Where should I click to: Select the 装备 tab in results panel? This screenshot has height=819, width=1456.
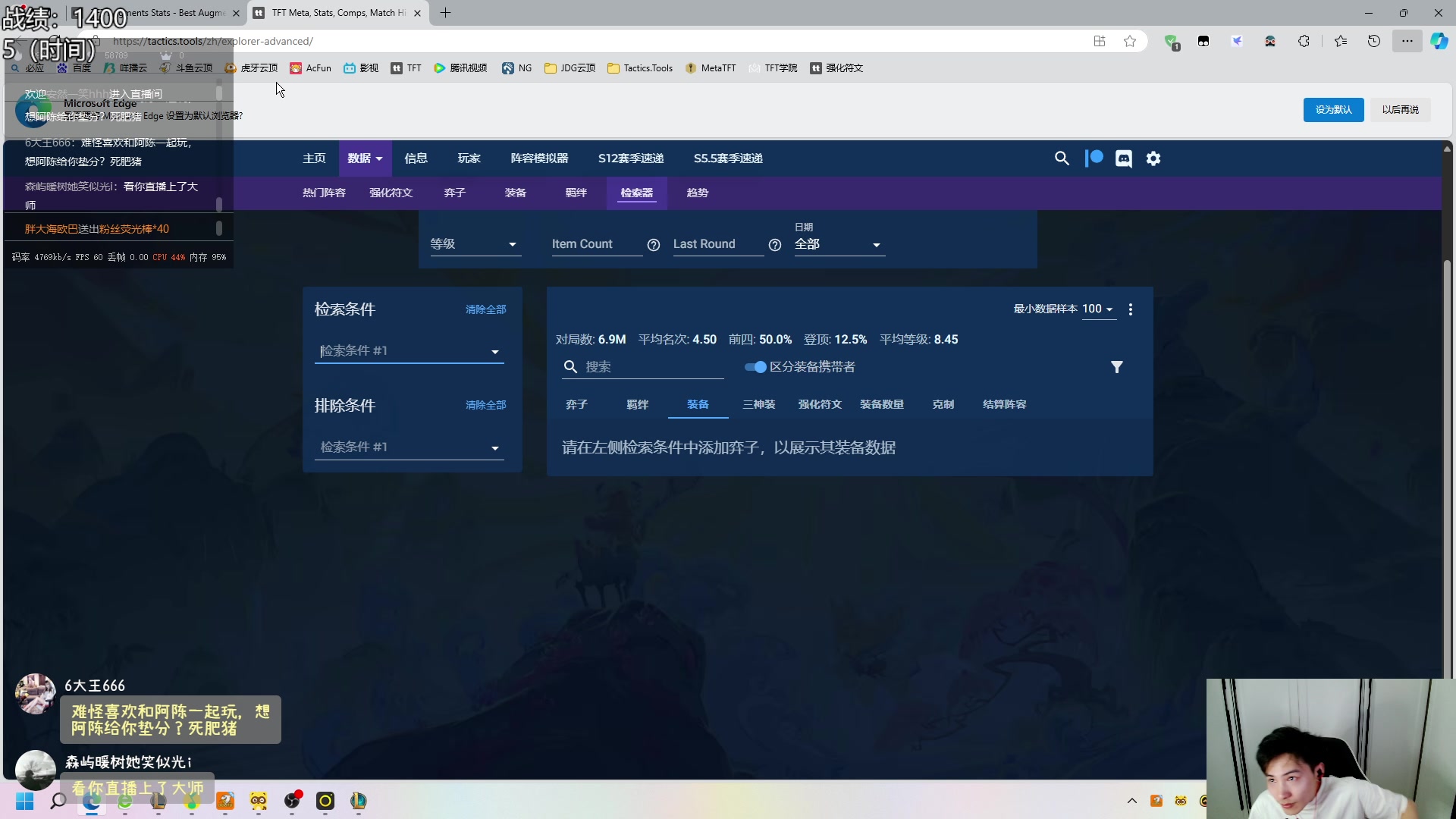click(698, 404)
